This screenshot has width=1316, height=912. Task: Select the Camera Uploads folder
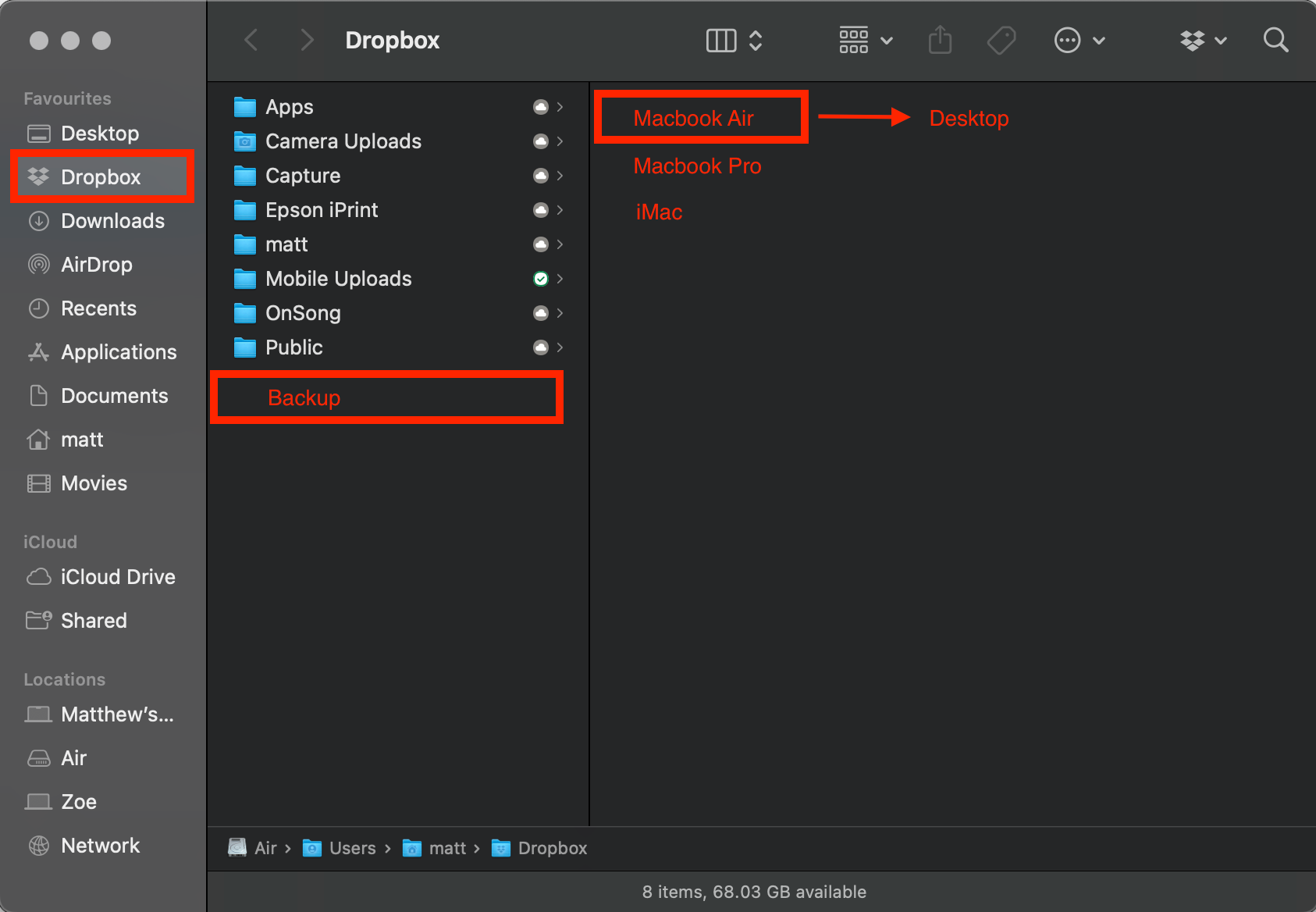(x=398, y=141)
